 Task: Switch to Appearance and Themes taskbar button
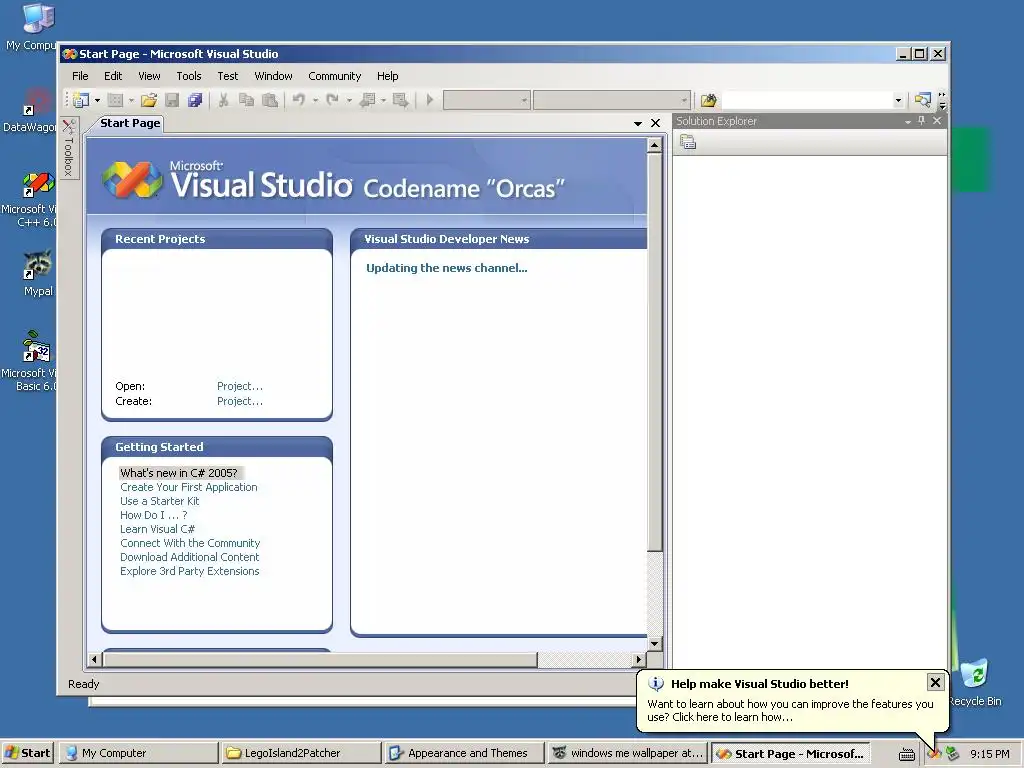point(464,753)
